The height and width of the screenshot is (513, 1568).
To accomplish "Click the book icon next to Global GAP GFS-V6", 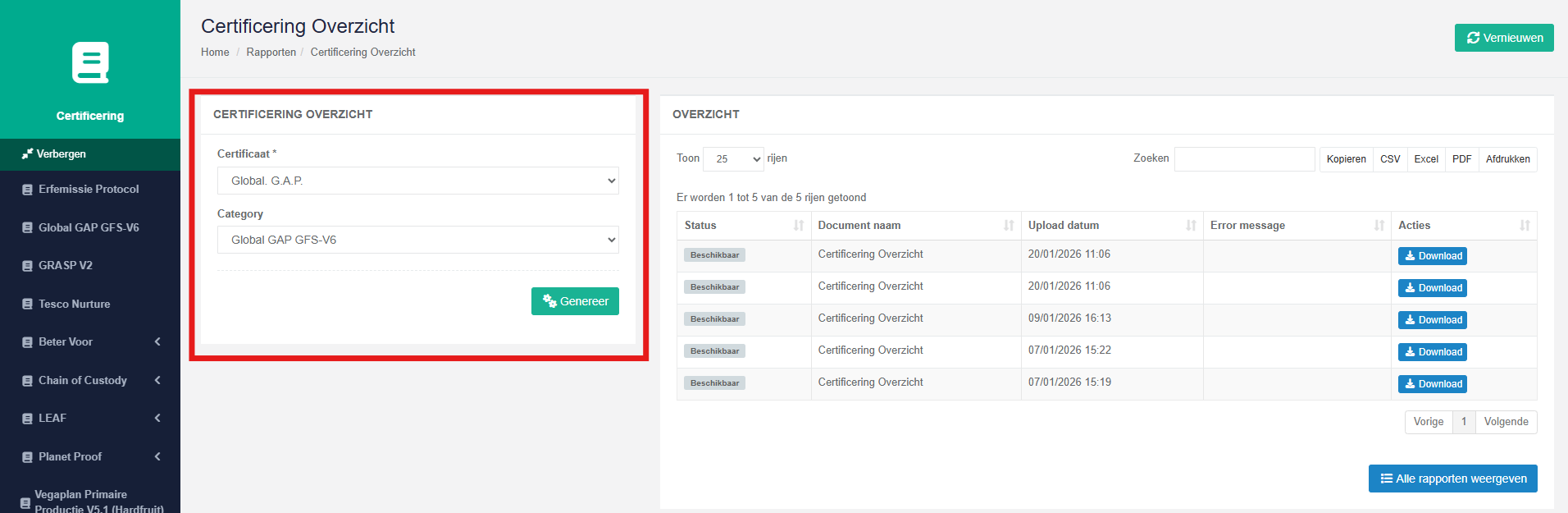I will click(x=27, y=227).
